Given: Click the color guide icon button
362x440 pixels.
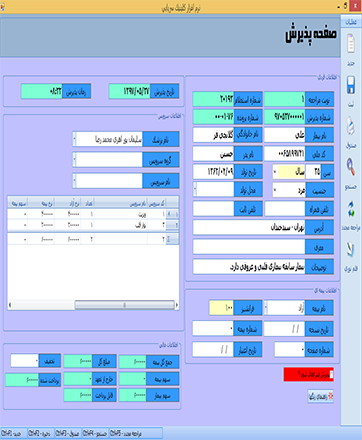Looking at the screenshot, I should tap(320, 396).
